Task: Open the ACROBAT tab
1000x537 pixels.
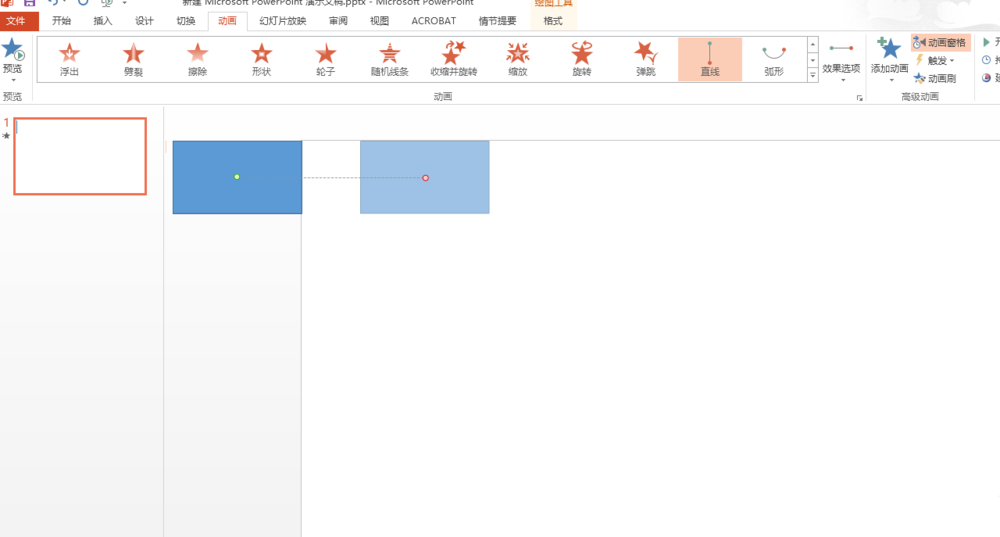Action: (434, 21)
